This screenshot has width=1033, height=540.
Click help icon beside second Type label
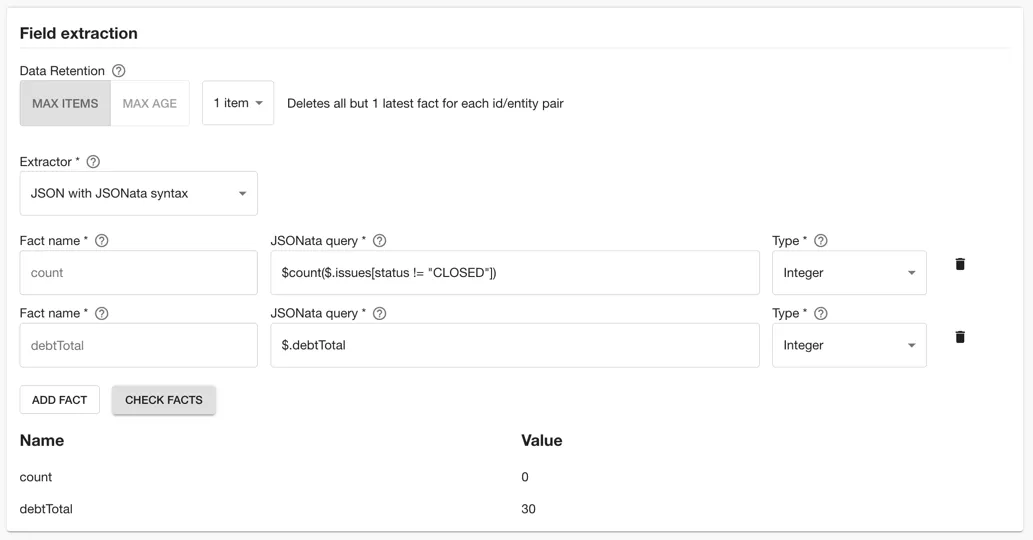[x=821, y=314]
